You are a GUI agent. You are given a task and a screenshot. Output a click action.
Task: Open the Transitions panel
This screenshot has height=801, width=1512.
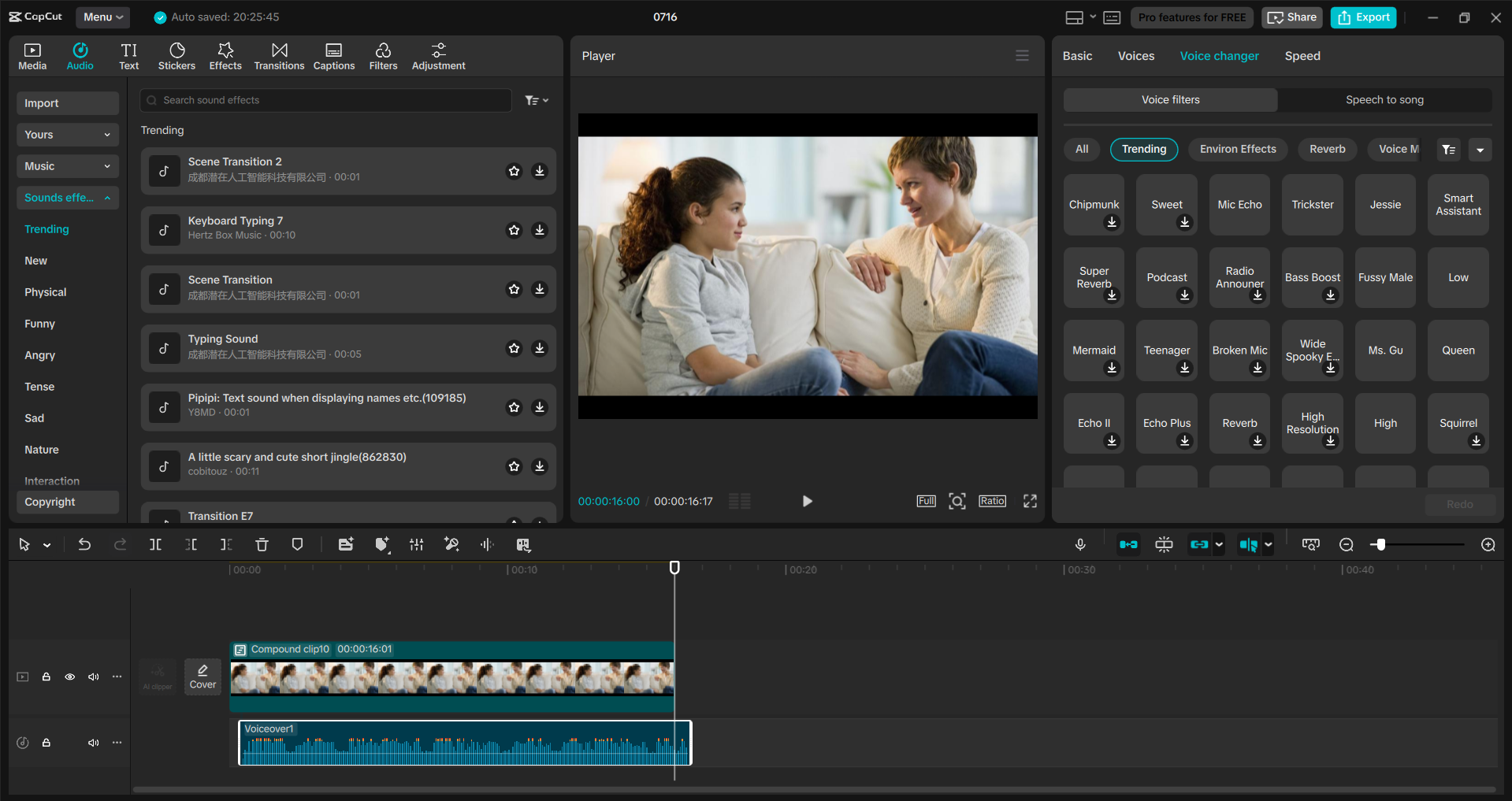coord(279,55)
